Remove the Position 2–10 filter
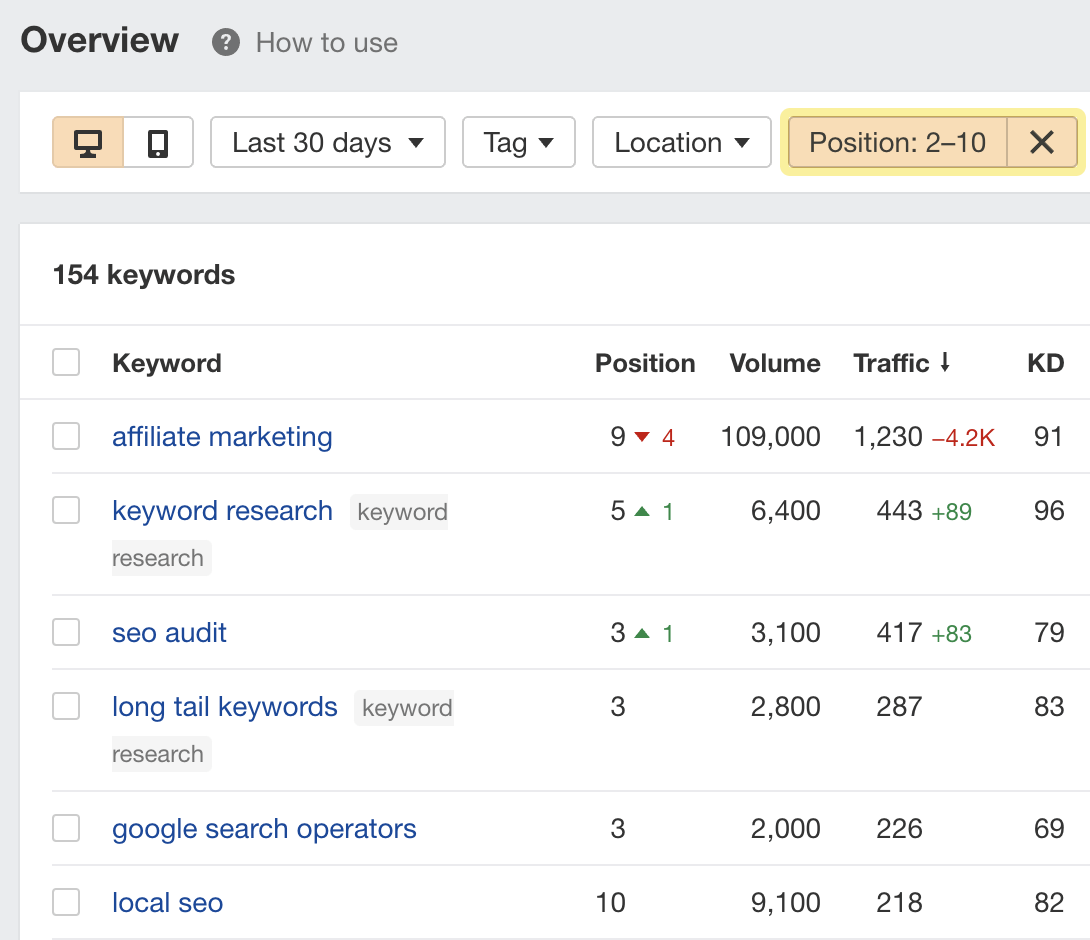The width and height of the screenshot is (1090, 940). pyautogui.click(x=1042, y=143)
